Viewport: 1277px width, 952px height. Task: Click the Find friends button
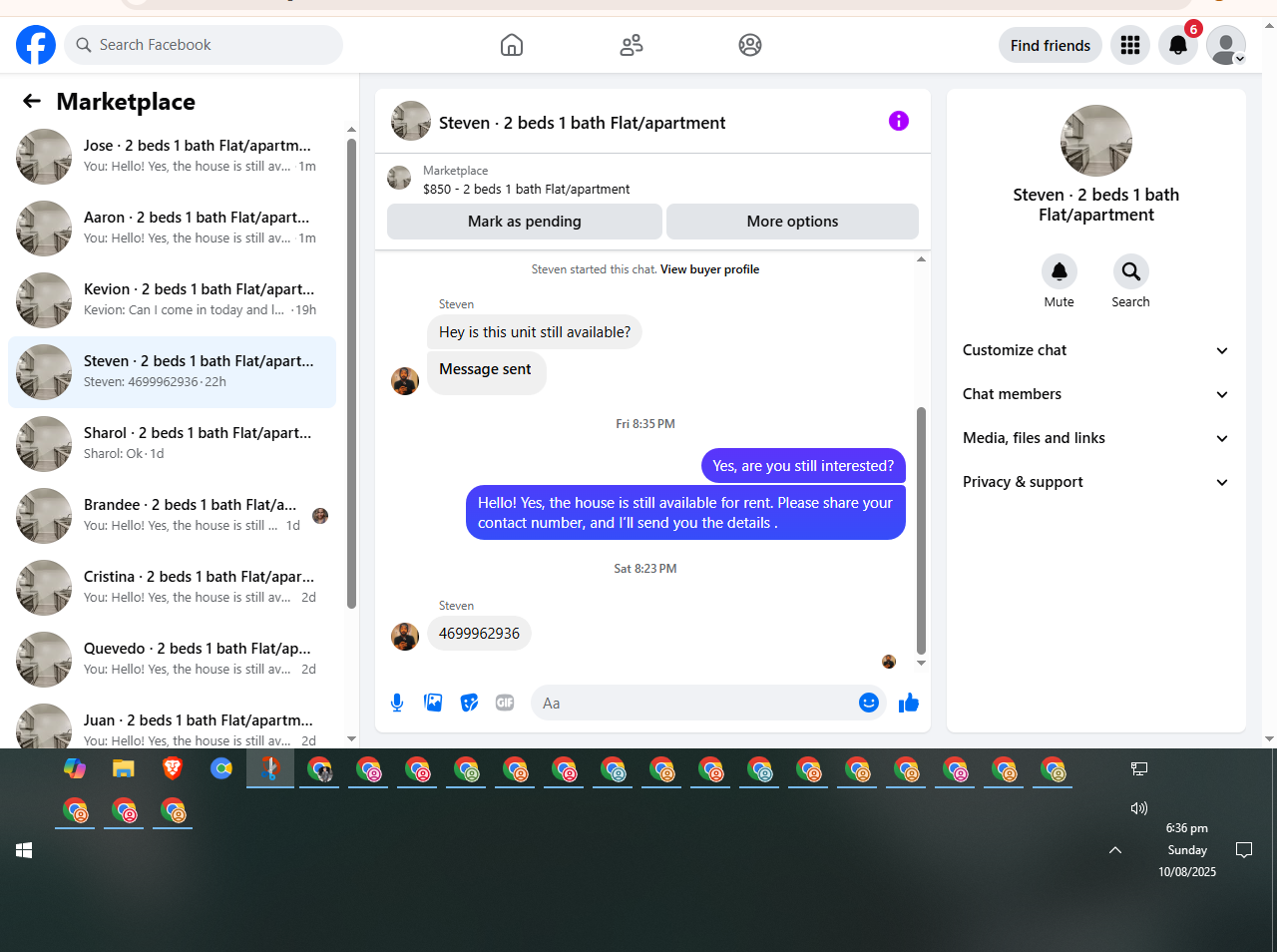pos(1051,45)
